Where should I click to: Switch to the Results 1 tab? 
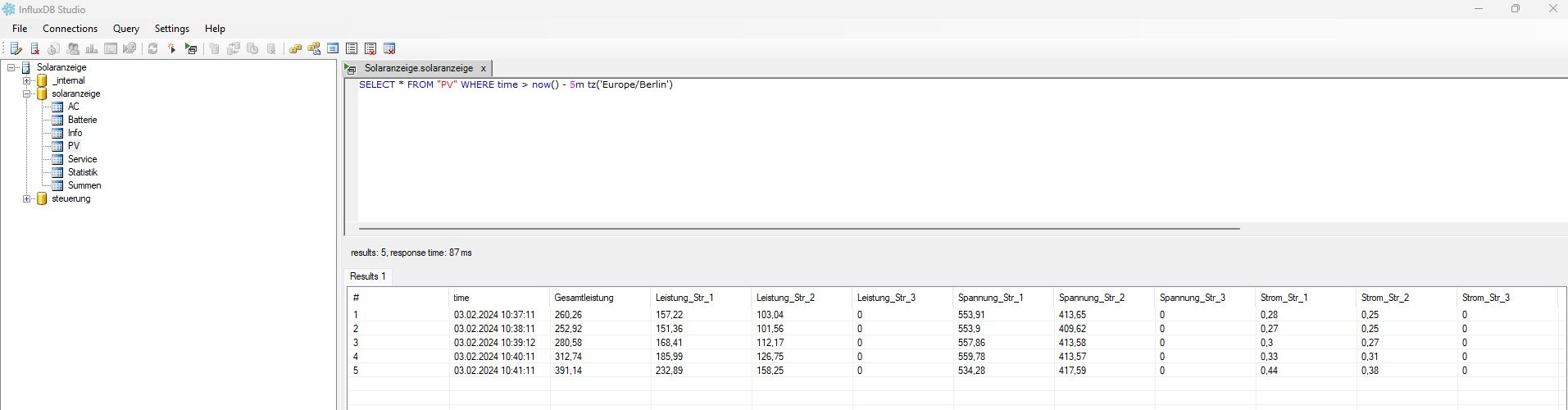tap(367, 276)
